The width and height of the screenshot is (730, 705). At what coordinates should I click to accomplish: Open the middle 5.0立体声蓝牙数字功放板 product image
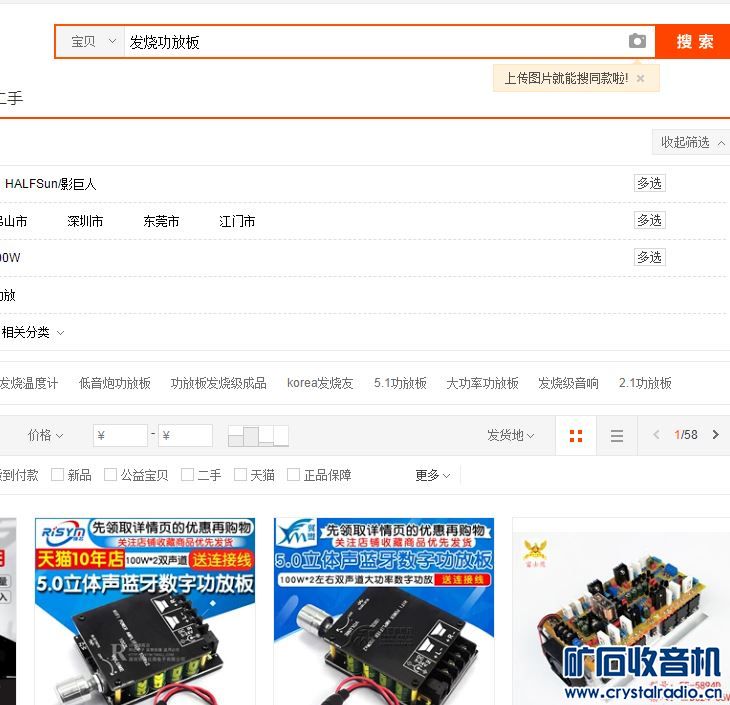tap(384, 611)
